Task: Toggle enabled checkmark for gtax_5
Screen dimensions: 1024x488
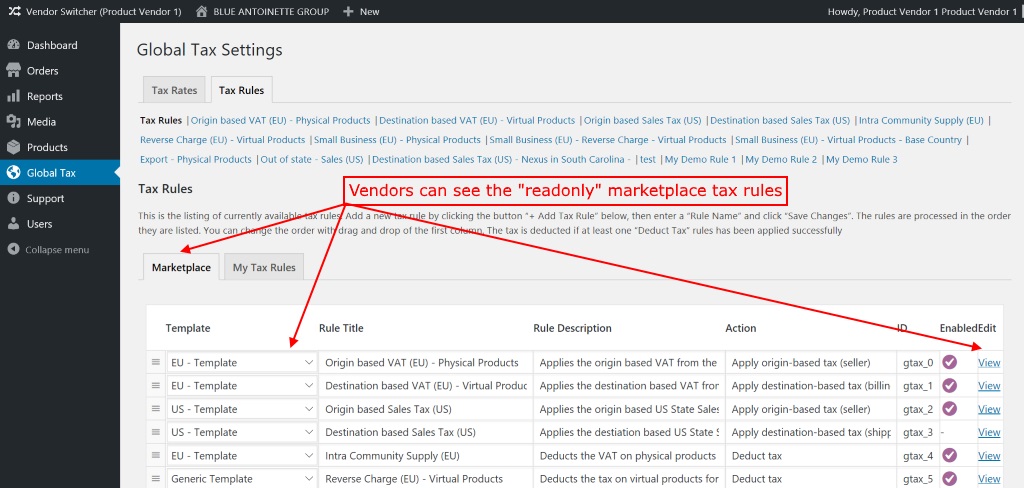Action: click(x=949, y=479)
